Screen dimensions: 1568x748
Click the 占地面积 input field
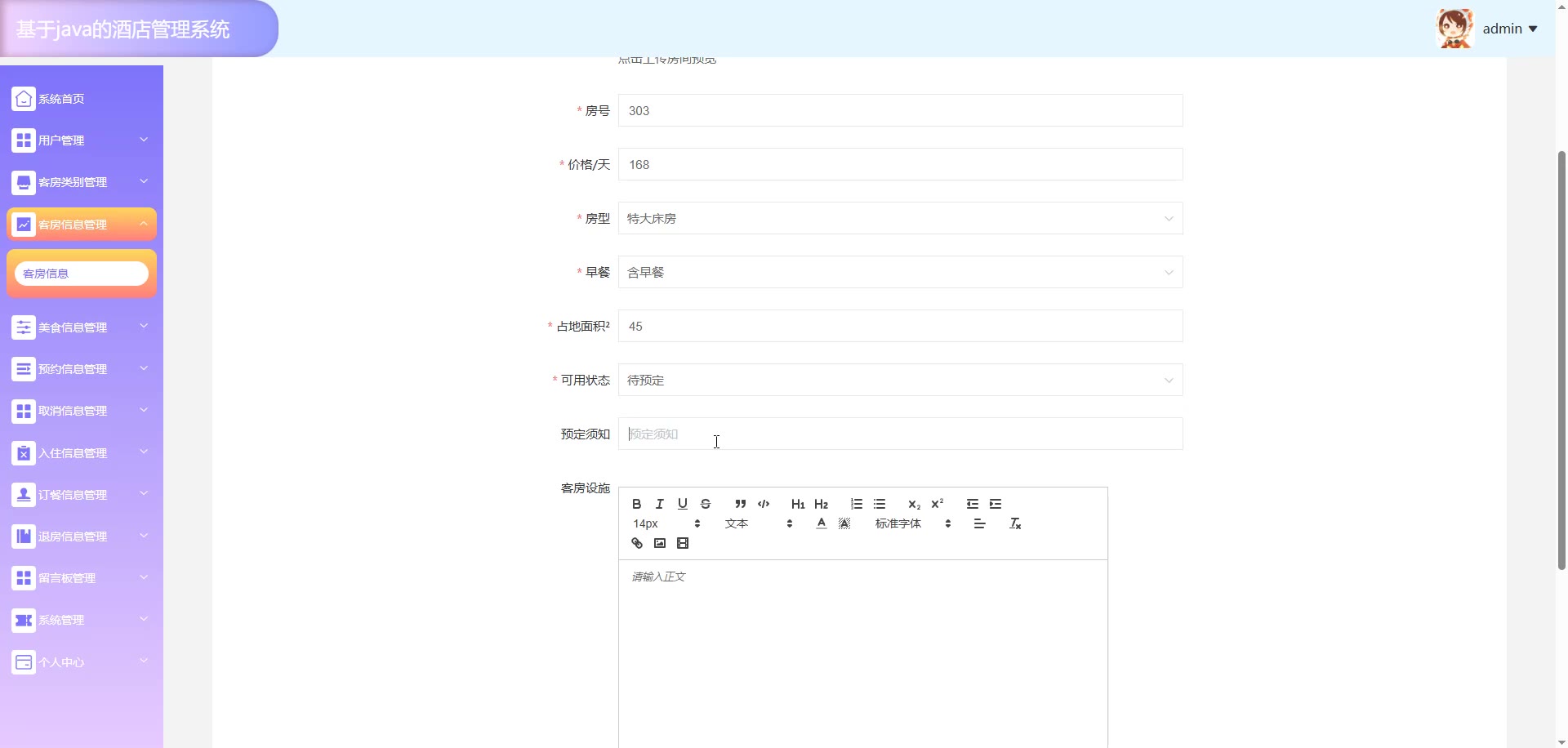(x=900, y=326)
